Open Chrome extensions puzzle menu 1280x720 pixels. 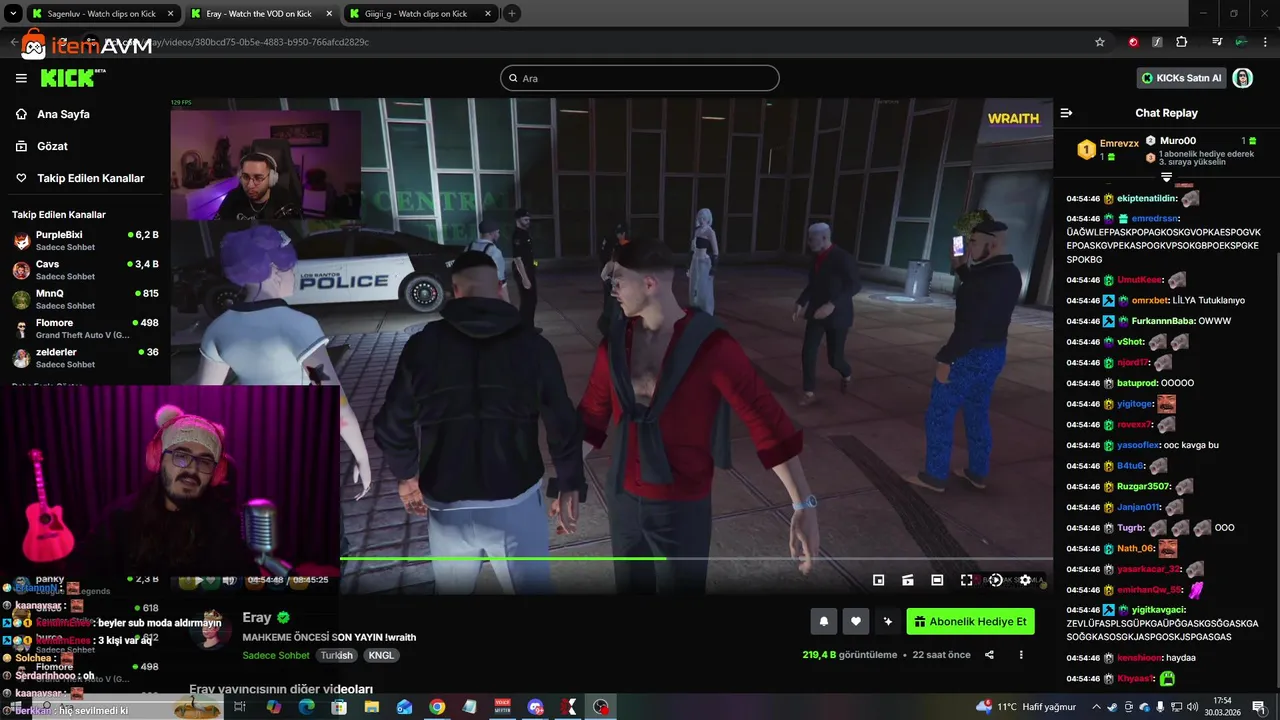click(1182, 42)
